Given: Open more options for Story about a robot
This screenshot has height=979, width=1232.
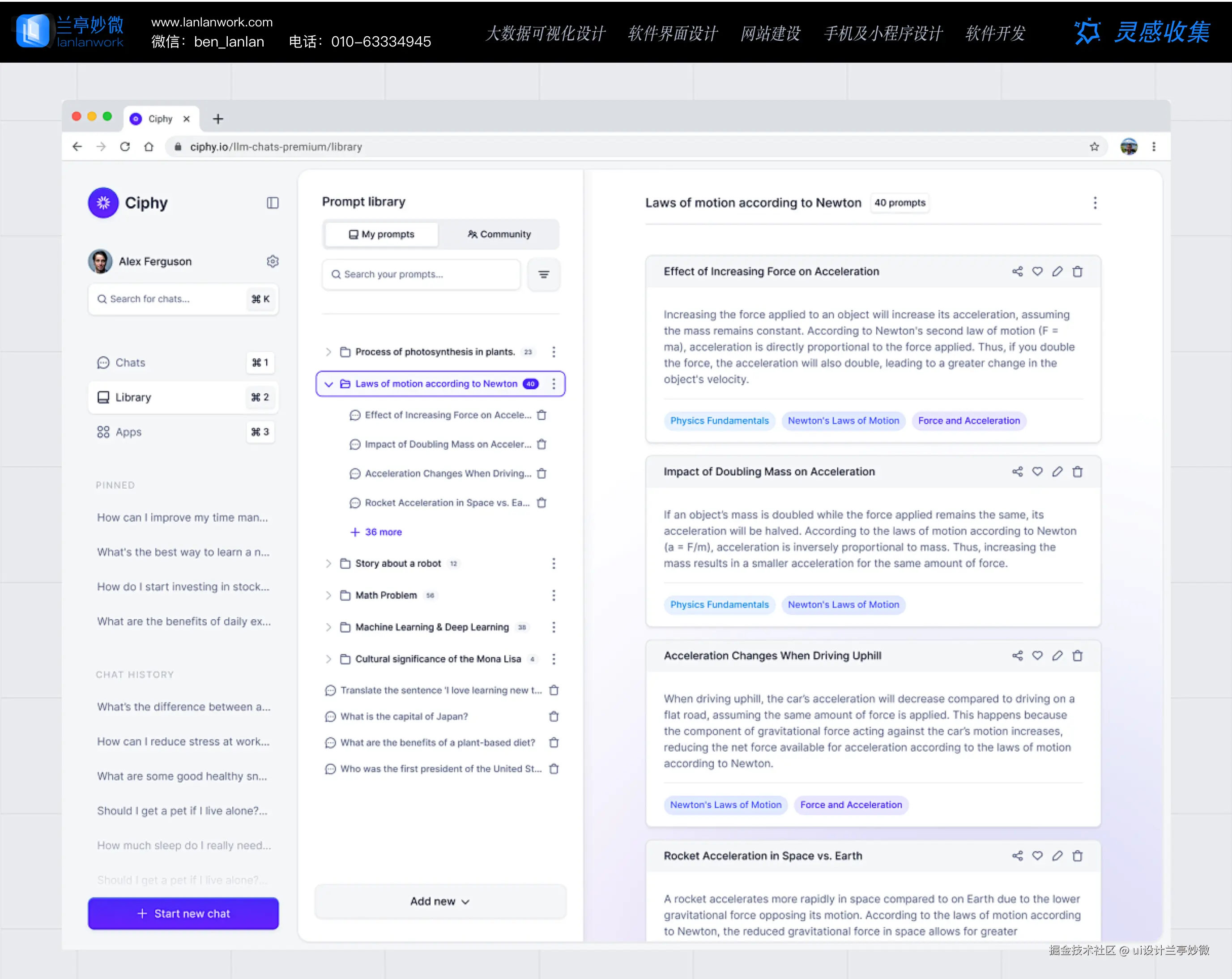Looking at the screenshot, I should coord(554,564).
